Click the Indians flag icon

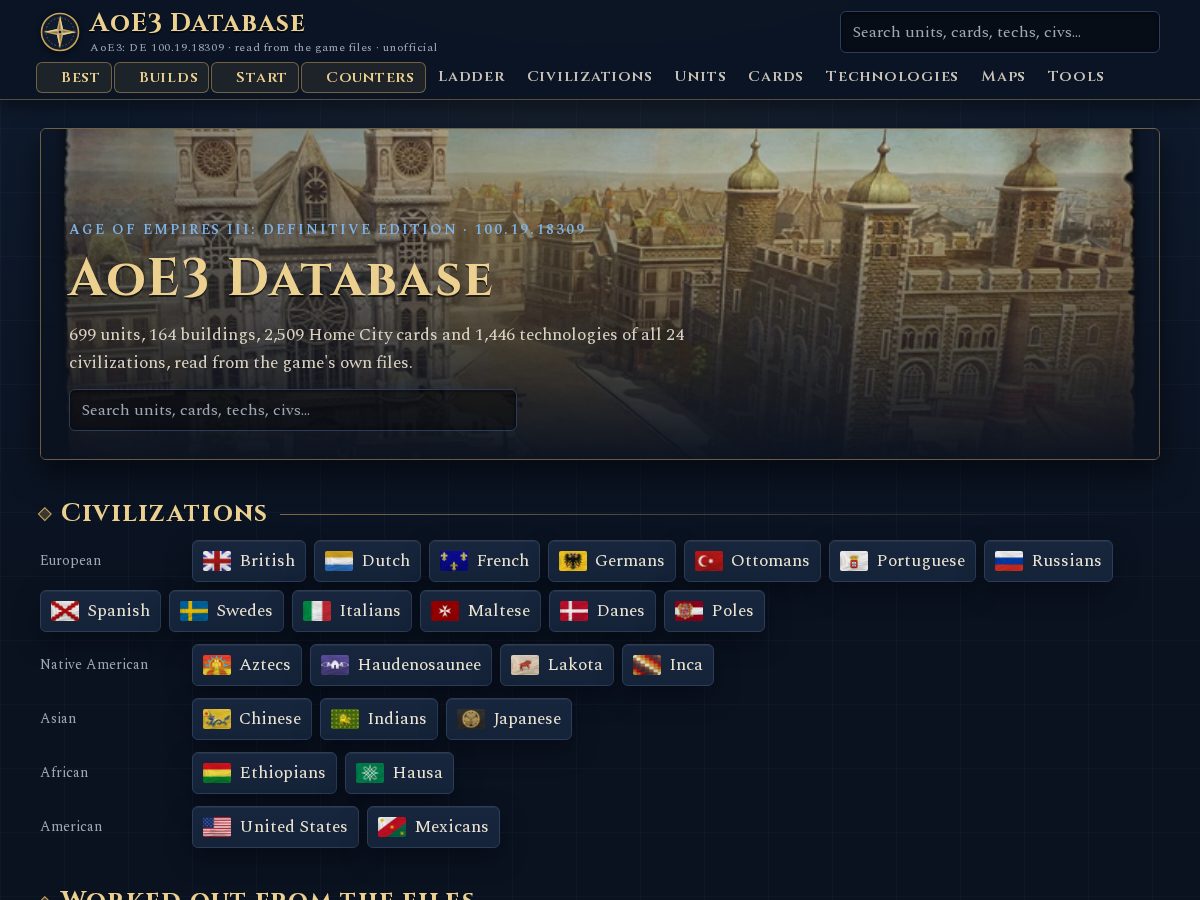pyautogui.click(x=345, y=719)
